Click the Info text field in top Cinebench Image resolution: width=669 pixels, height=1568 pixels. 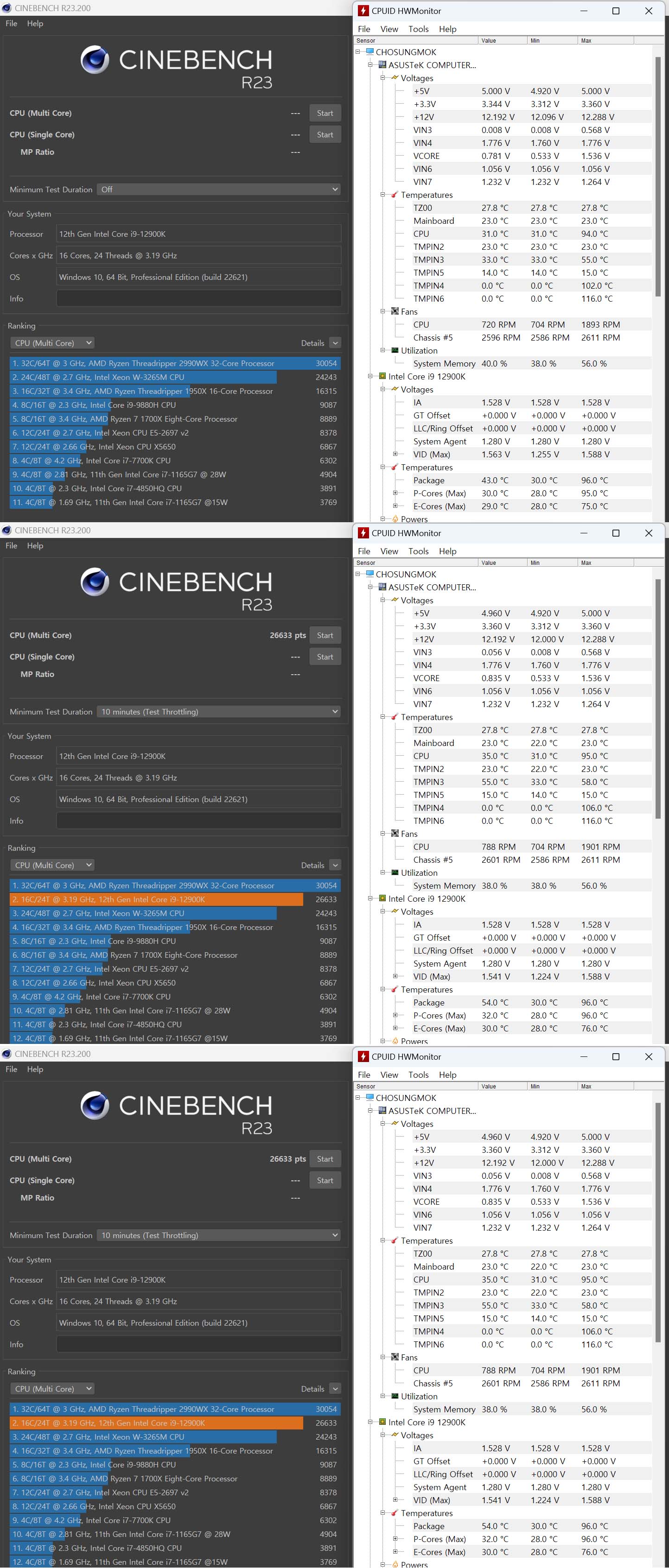198,298
